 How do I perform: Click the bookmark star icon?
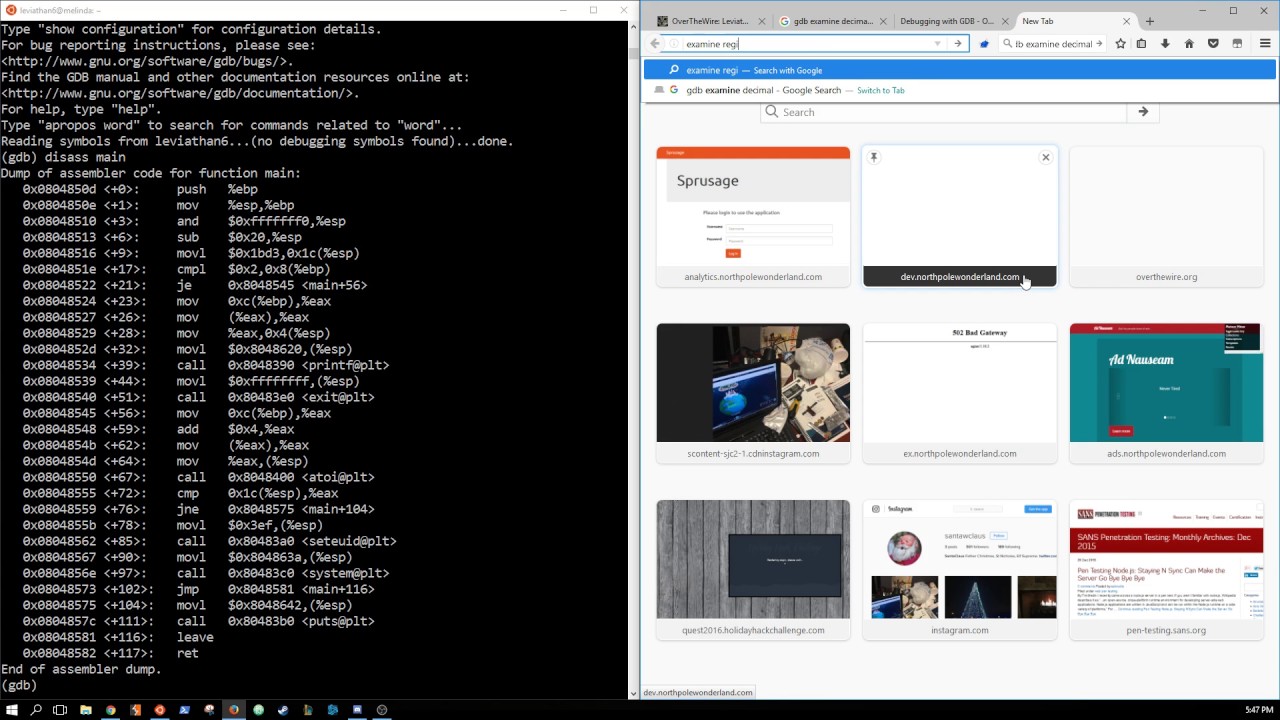click(x=1121, y=44)
